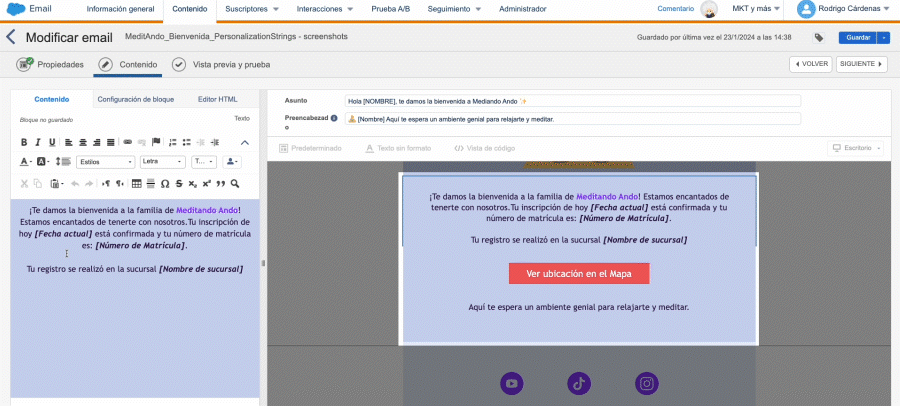The width and height of the screenshot is (900, 406).
Task: Toggle italic text formatting
Action: (38, 141)
